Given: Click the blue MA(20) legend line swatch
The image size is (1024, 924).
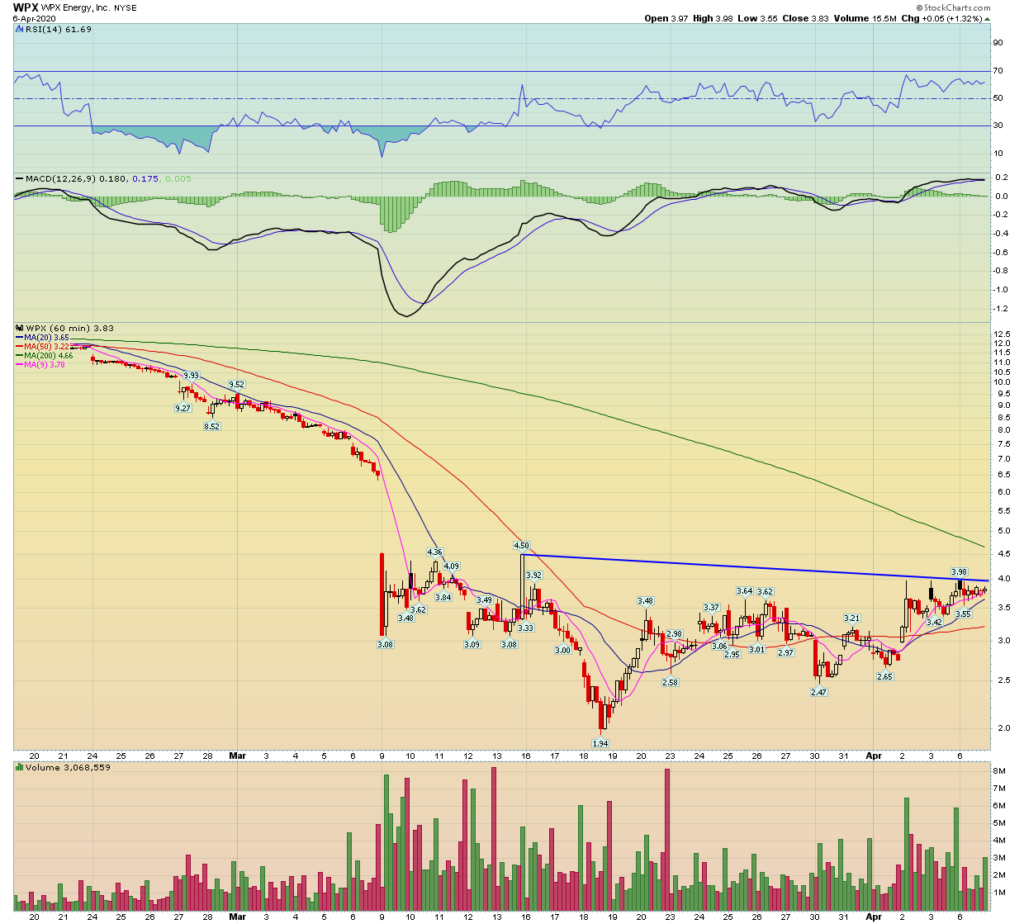Looking at the screenshot, I should tap(20, 338).
